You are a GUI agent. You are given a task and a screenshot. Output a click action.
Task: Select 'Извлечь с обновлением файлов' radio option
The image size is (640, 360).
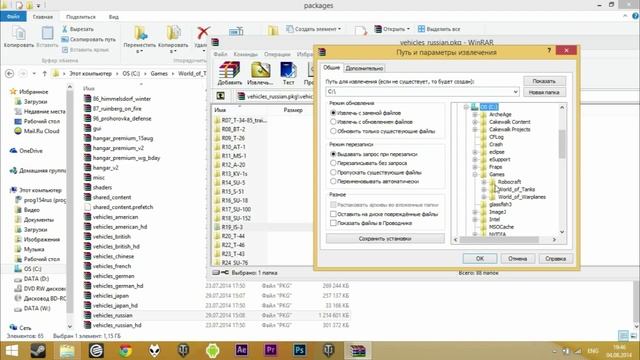coord(333,122)
